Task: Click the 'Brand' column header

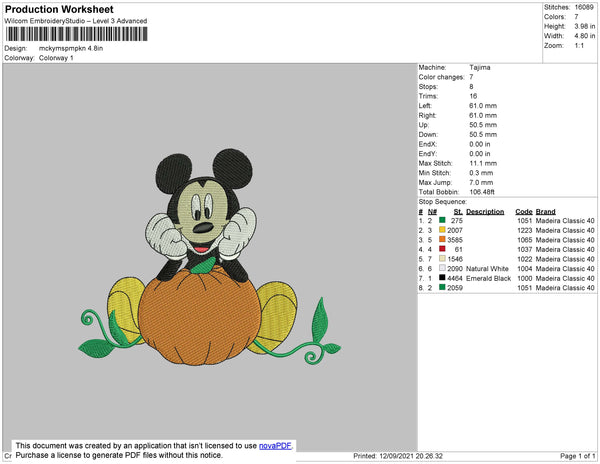Action: (545, 212)
